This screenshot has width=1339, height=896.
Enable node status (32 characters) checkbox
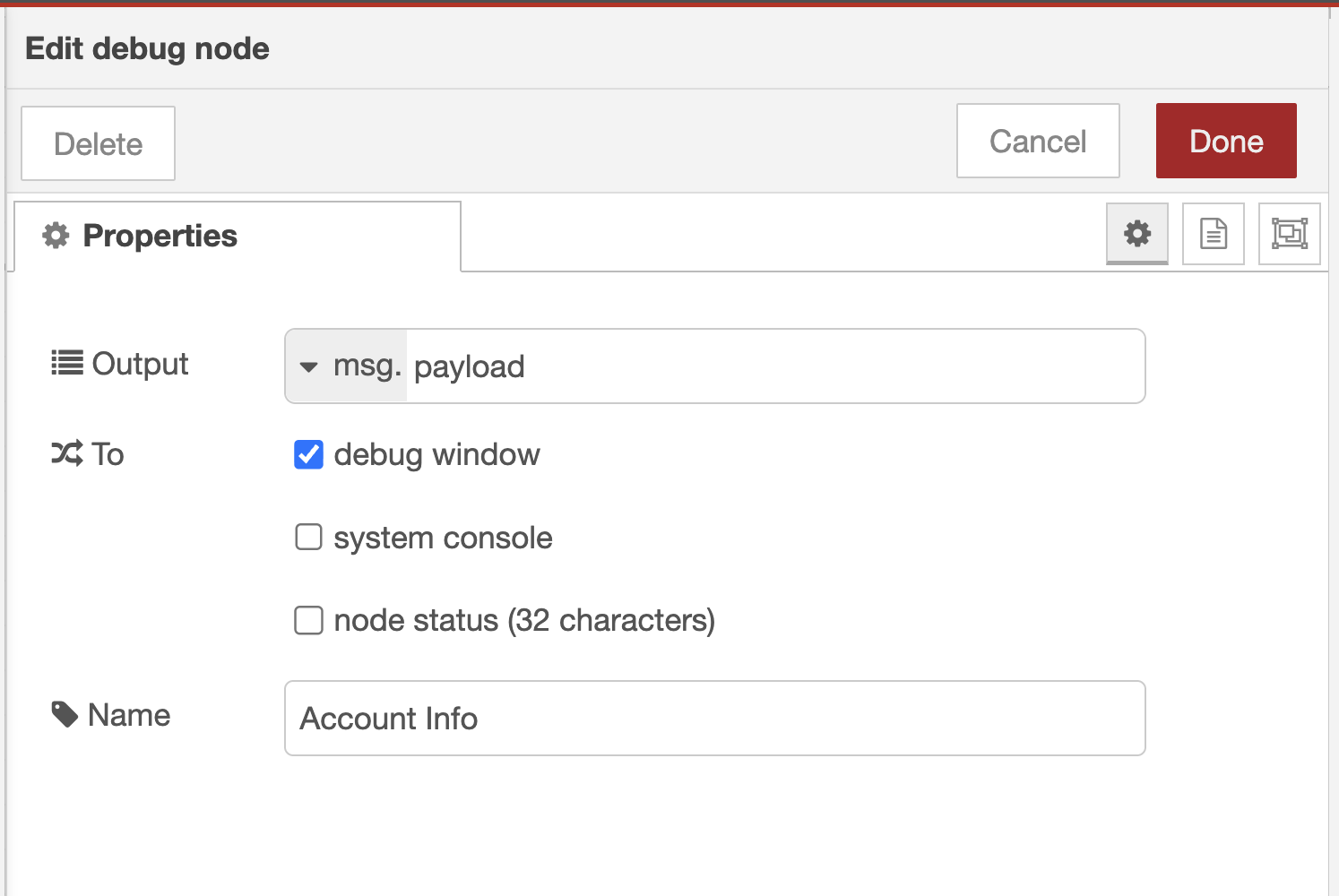(308, 620)
